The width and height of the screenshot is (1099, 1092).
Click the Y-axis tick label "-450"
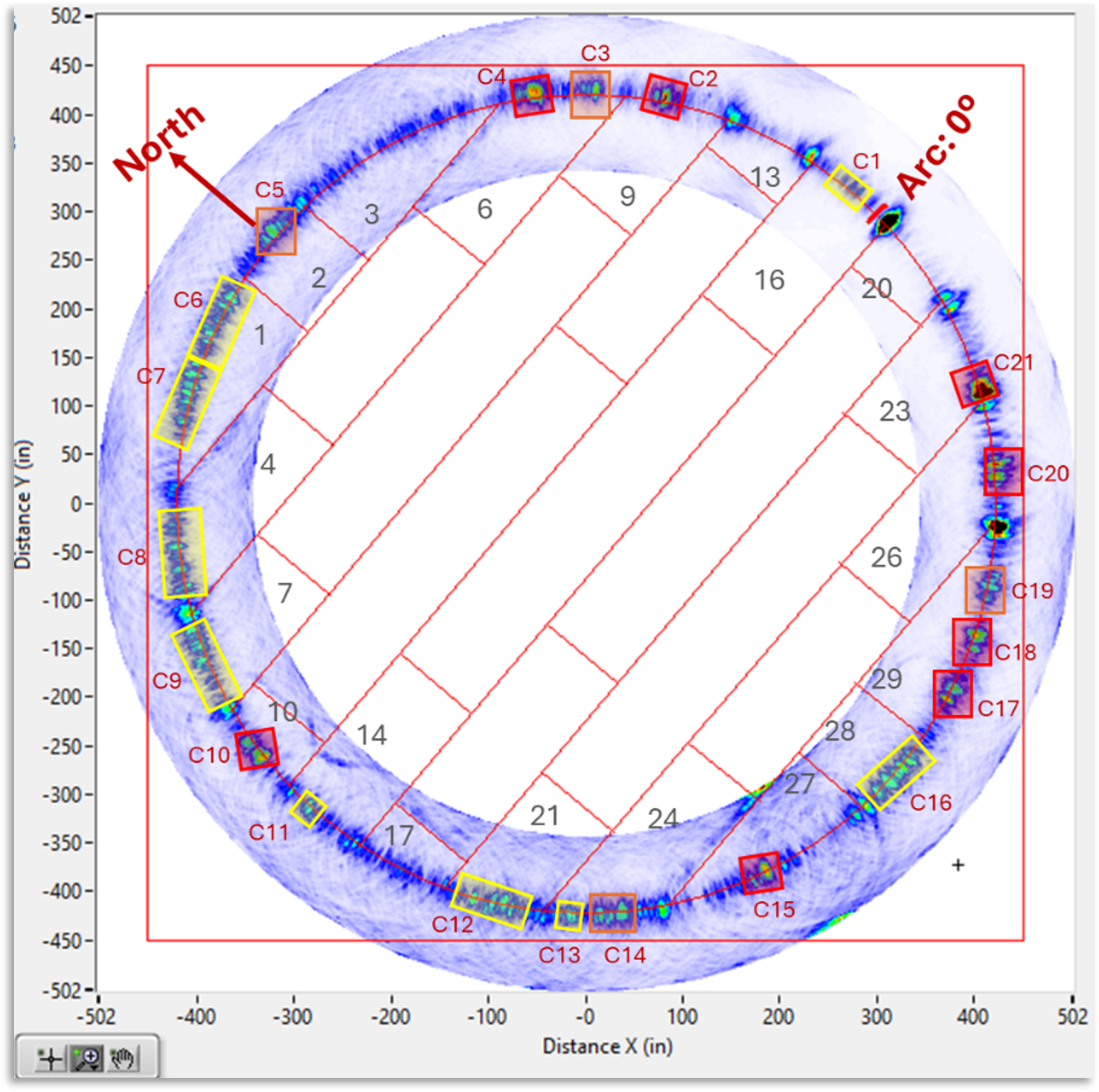pos(62,940)
